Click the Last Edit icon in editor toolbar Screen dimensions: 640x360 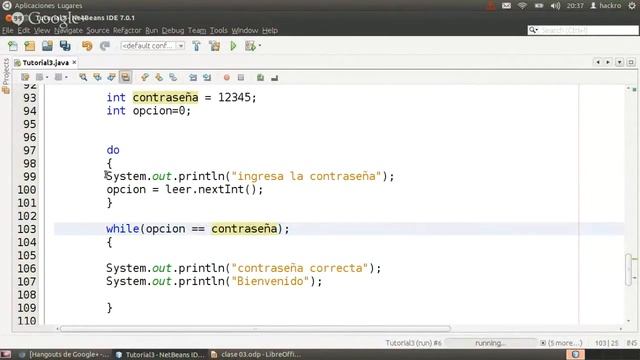pos(25,77)
